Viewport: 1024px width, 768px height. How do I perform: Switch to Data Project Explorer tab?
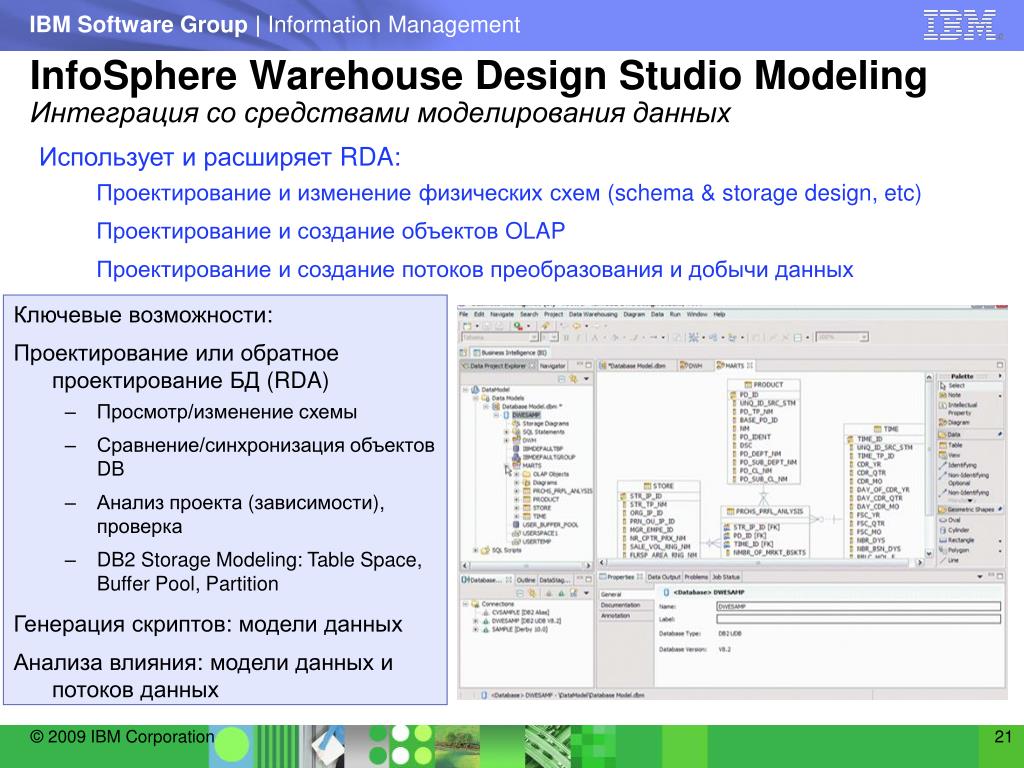pyautogui.click(x=498, y=366)
